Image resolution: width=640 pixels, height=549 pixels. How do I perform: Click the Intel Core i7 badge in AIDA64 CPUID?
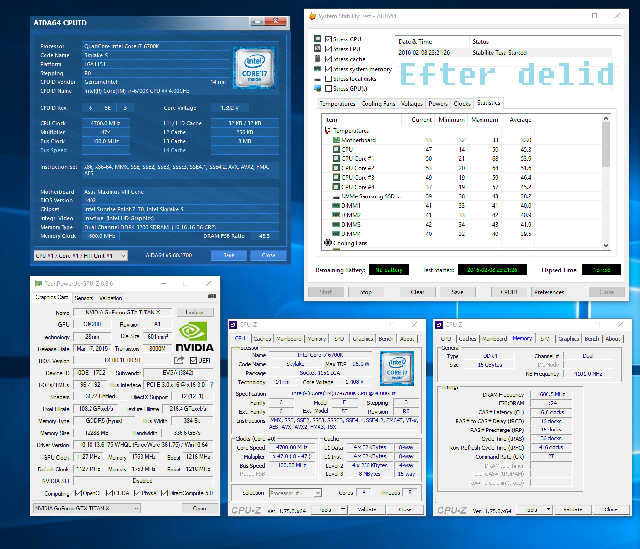(x=254, y=67)
